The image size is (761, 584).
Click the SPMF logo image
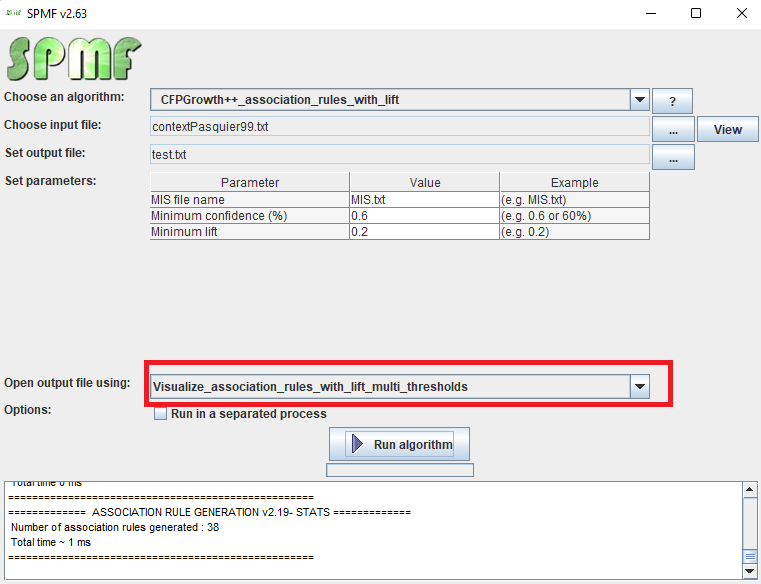74,58
